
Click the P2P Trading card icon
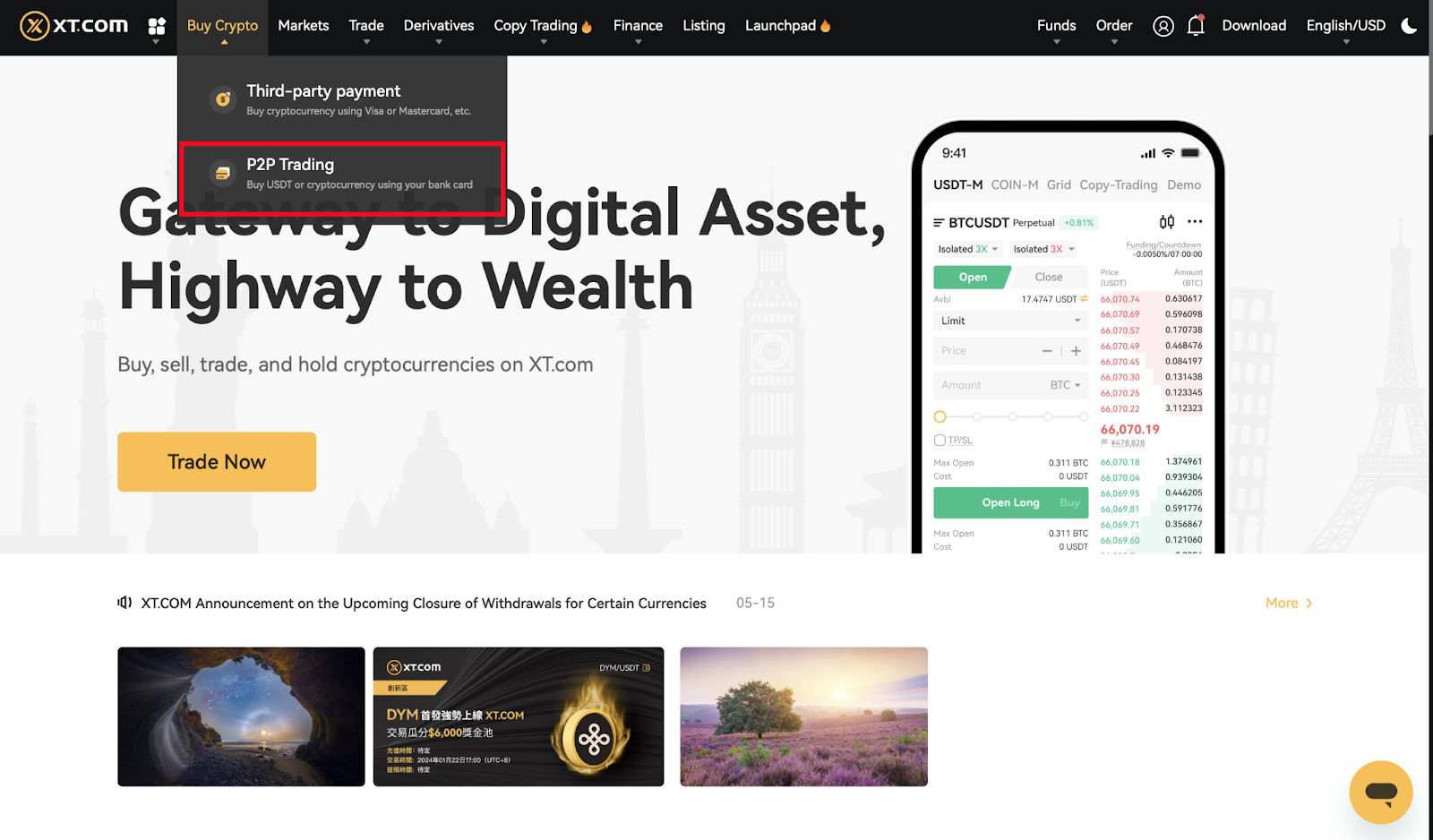pos(223,173)
